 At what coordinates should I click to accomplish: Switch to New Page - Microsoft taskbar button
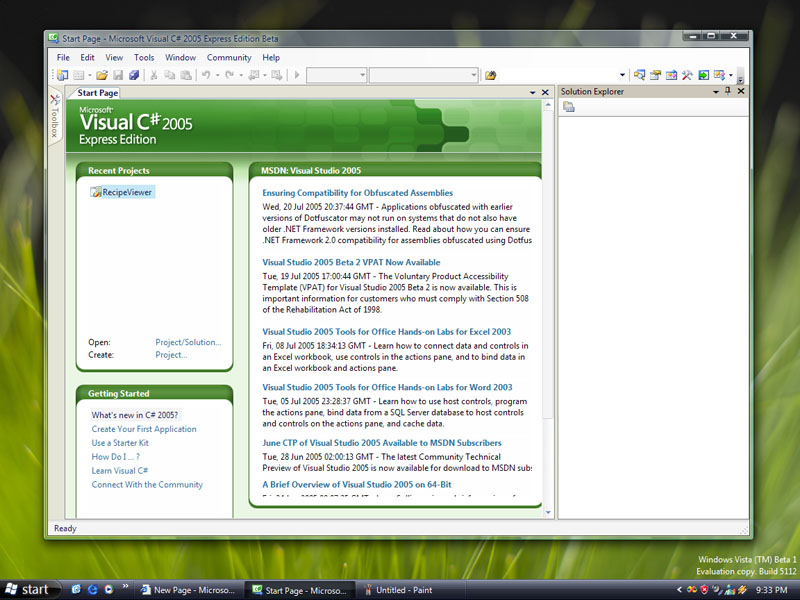pos(188,590)
